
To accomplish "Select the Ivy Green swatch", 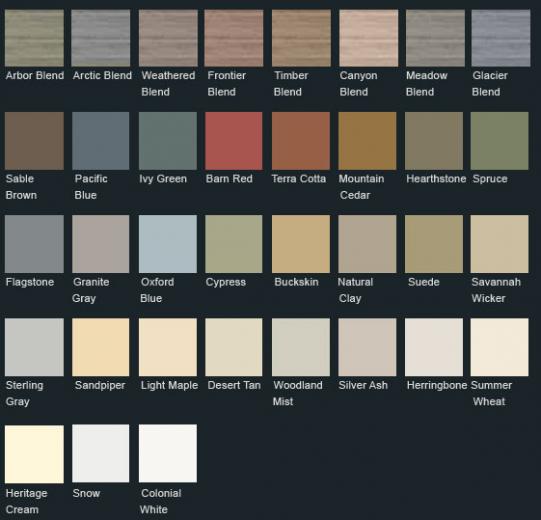I will [x=168, y=141].
